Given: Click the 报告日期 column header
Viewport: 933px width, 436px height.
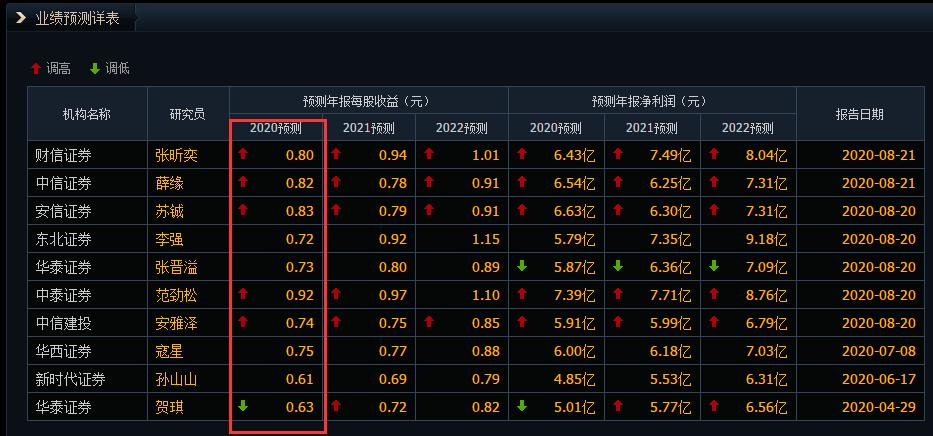Looking at the screenshot, I should click(x=860, y=114).
